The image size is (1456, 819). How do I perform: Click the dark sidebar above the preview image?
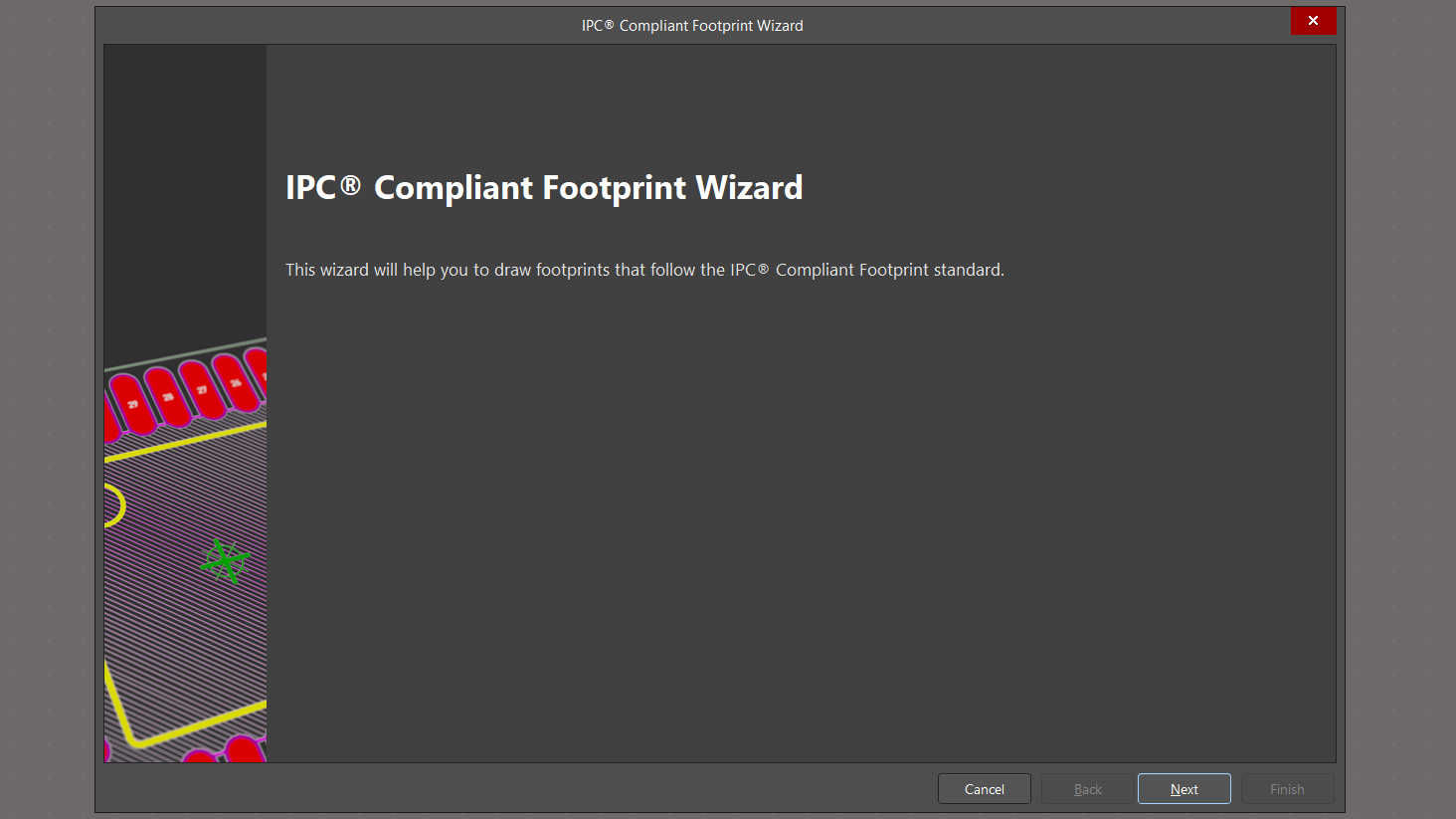tap(185, 179)
